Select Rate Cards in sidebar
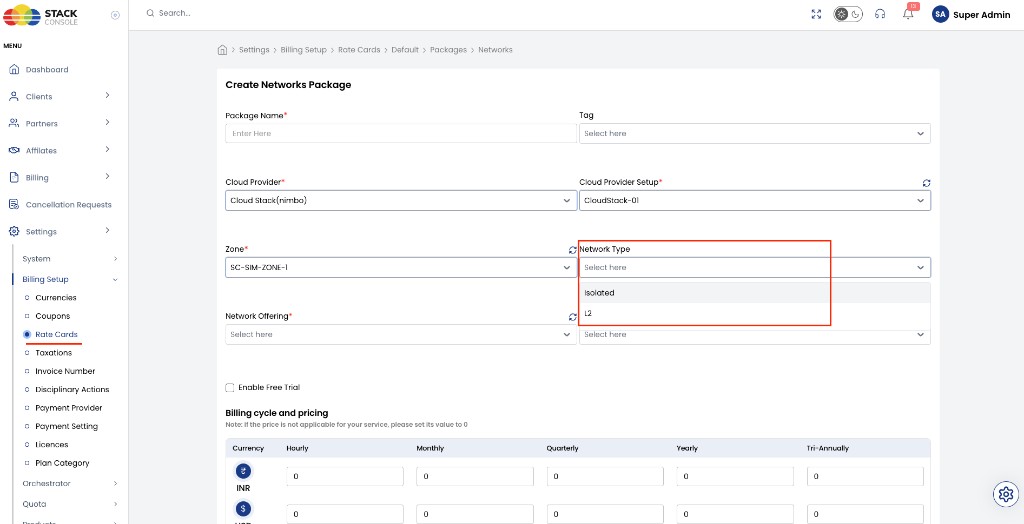The image size is (1024, 524). [x=56, y=334]
